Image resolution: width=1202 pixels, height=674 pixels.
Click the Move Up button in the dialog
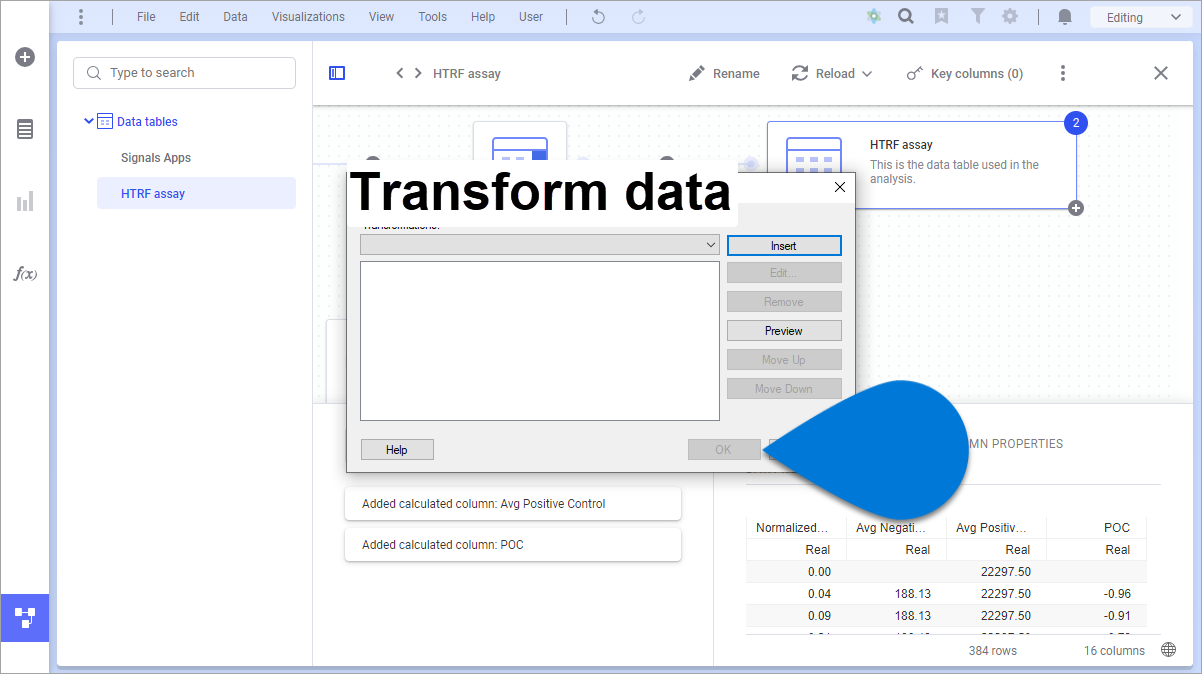tap(784, 360)
